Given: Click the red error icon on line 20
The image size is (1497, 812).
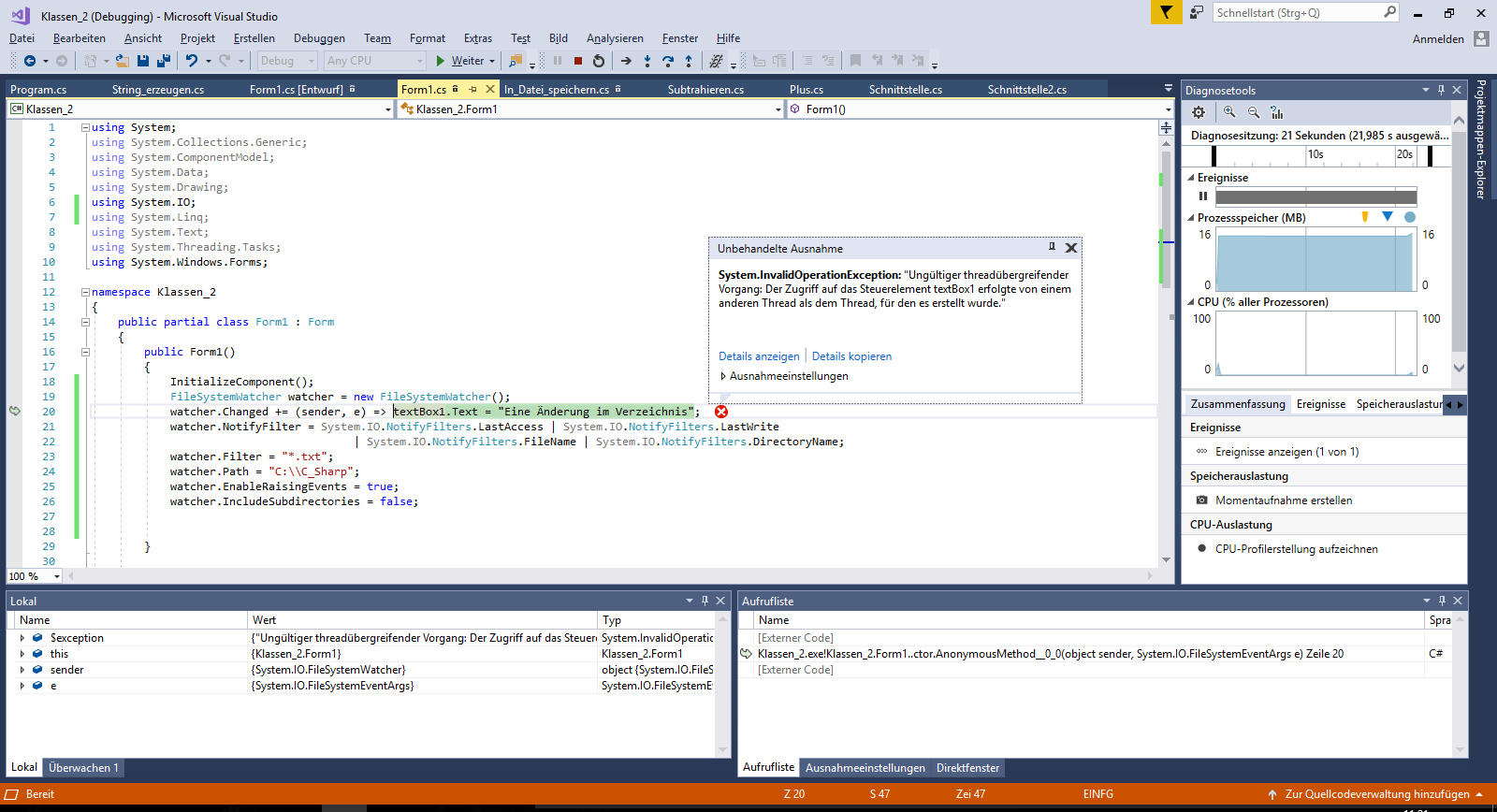Looking at the screenshot, I should (x=721, y=412).
